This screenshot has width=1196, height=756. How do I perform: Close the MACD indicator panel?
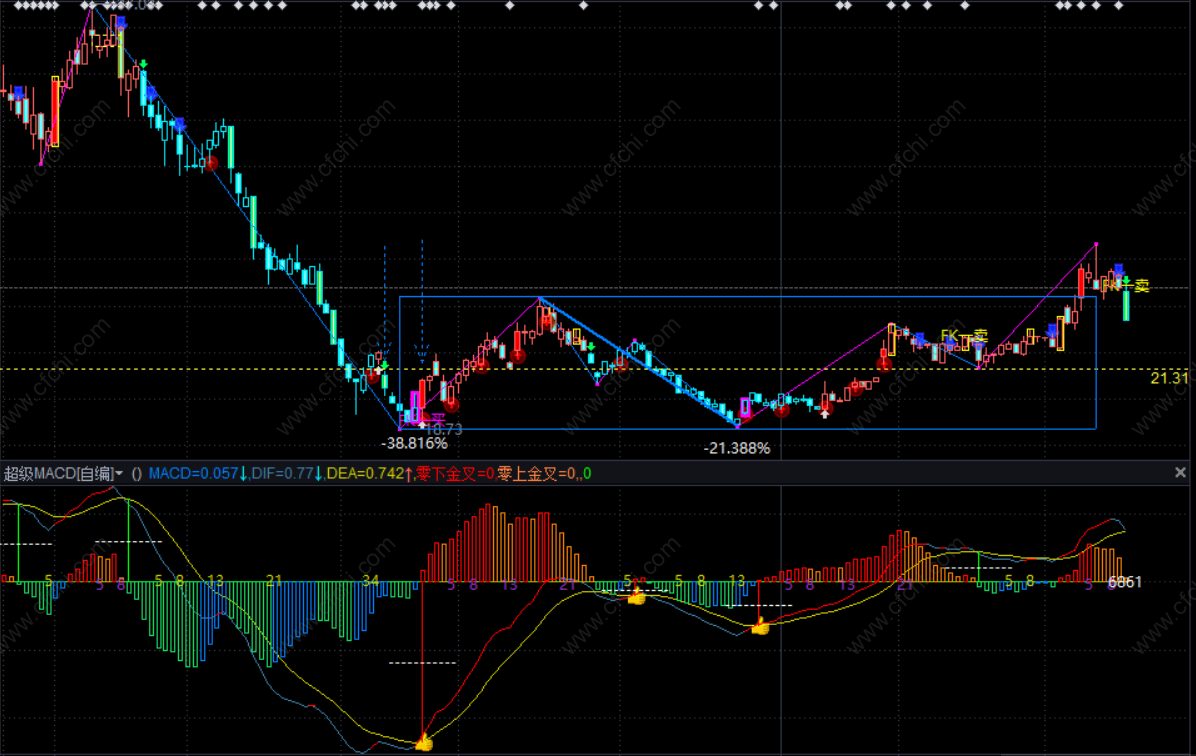coord(1183,473)
